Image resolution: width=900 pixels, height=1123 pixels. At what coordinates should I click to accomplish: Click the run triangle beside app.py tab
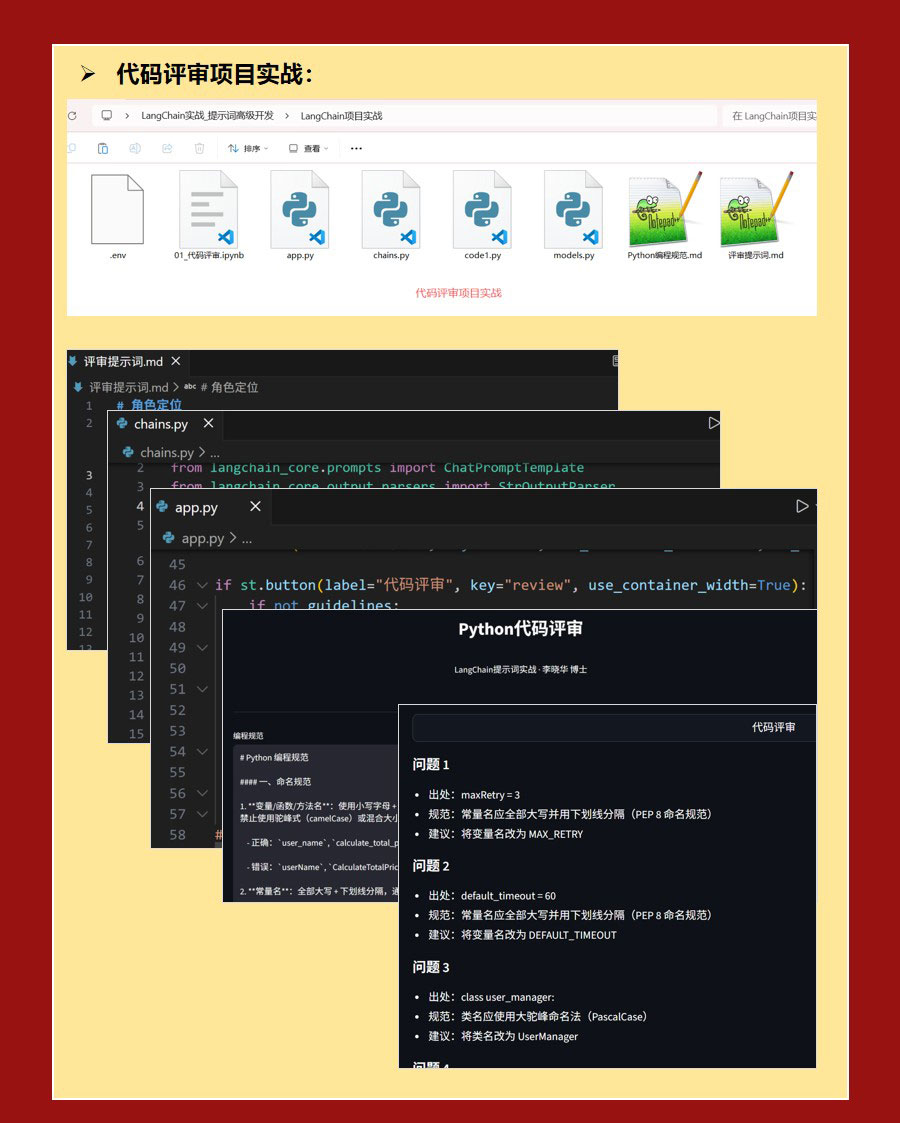pos(802,507)
